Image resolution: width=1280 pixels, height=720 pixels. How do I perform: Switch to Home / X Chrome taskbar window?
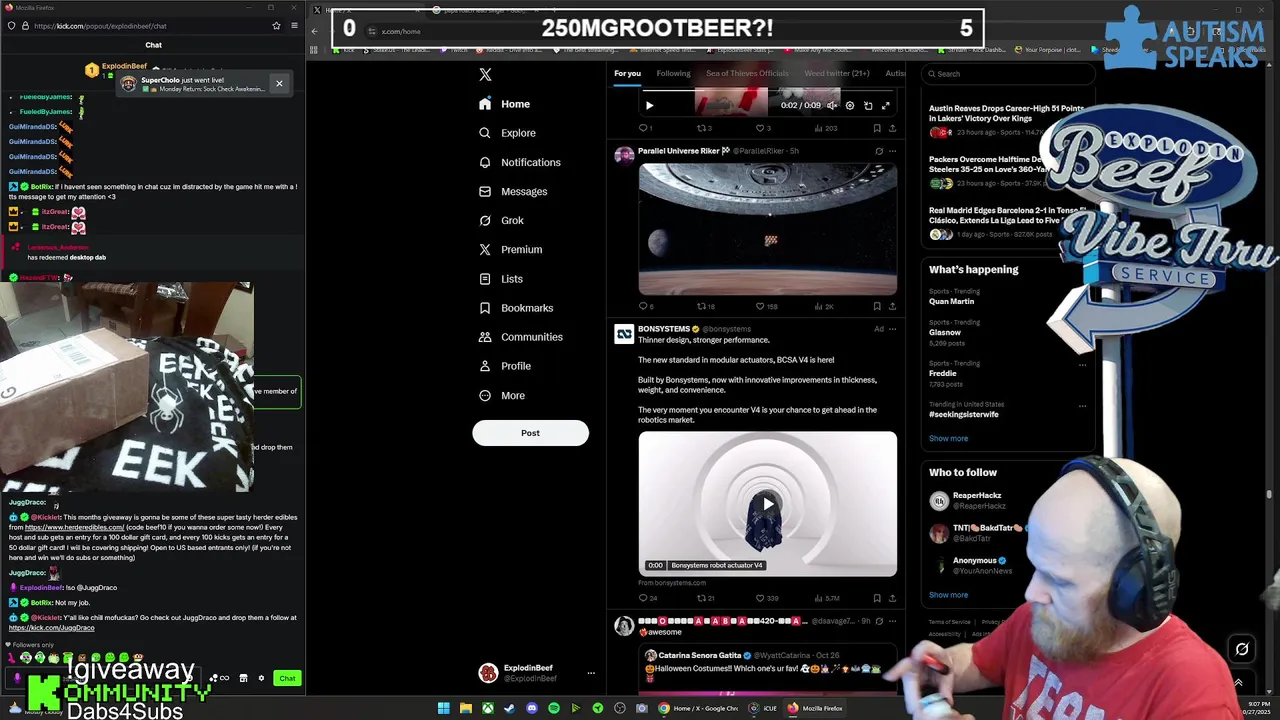coord(699,708)
